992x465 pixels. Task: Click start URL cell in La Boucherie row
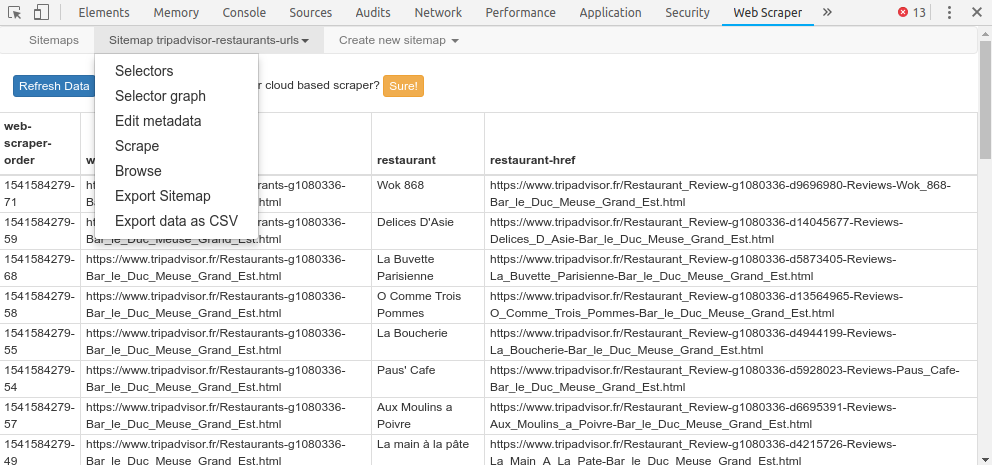tap(226, 342)
